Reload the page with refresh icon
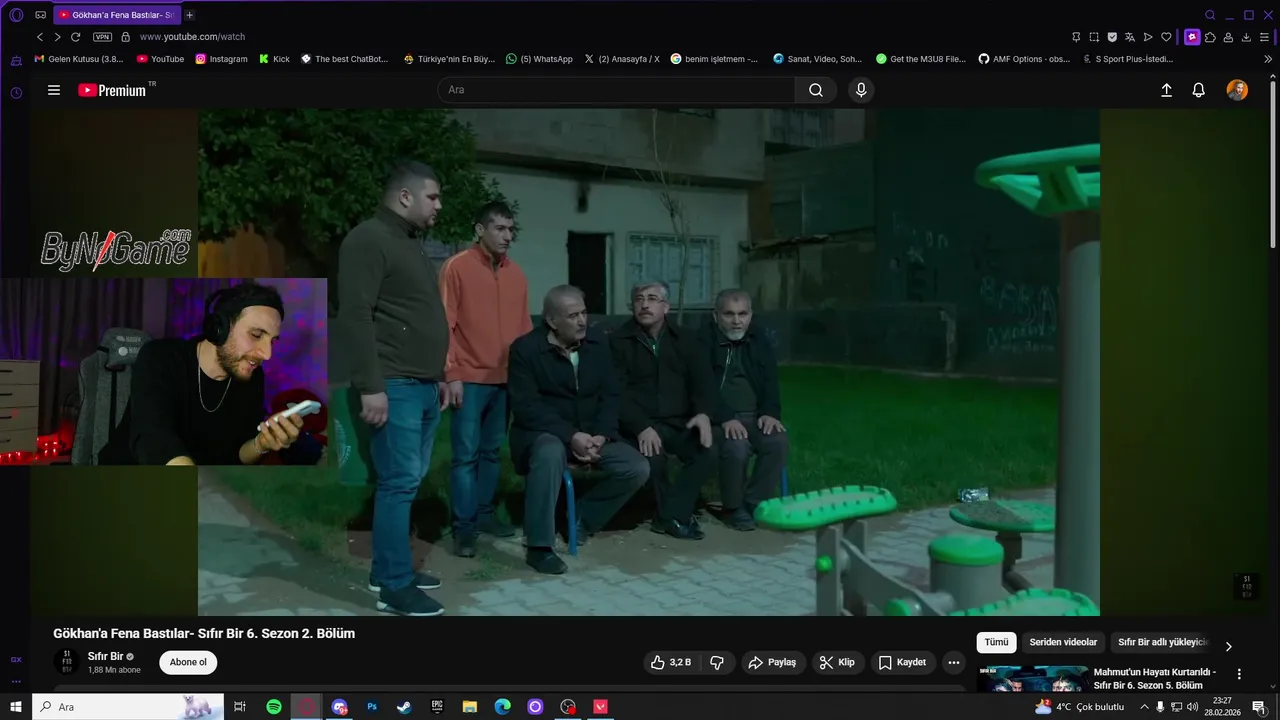The width and height of the screenshot is (1280, 720). point(75,37)
